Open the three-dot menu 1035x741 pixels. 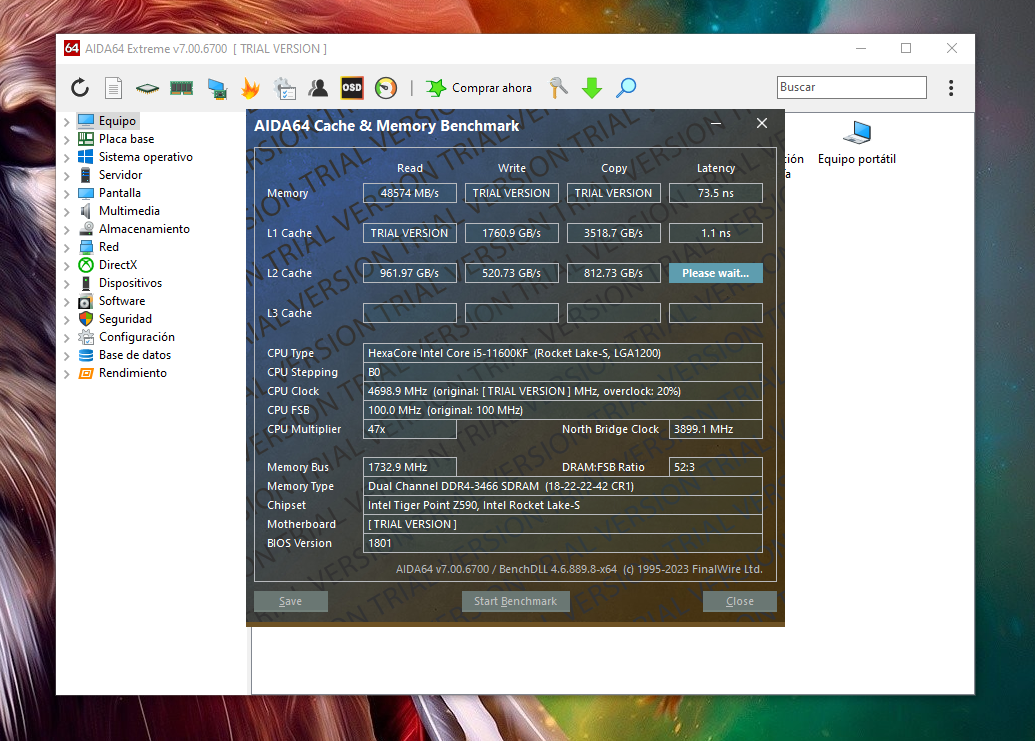click(951, 88)
